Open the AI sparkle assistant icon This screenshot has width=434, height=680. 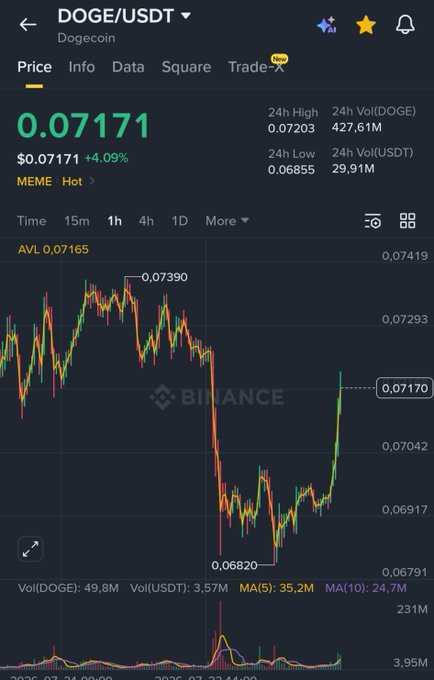pyautogui.click(x=326, y=25)
